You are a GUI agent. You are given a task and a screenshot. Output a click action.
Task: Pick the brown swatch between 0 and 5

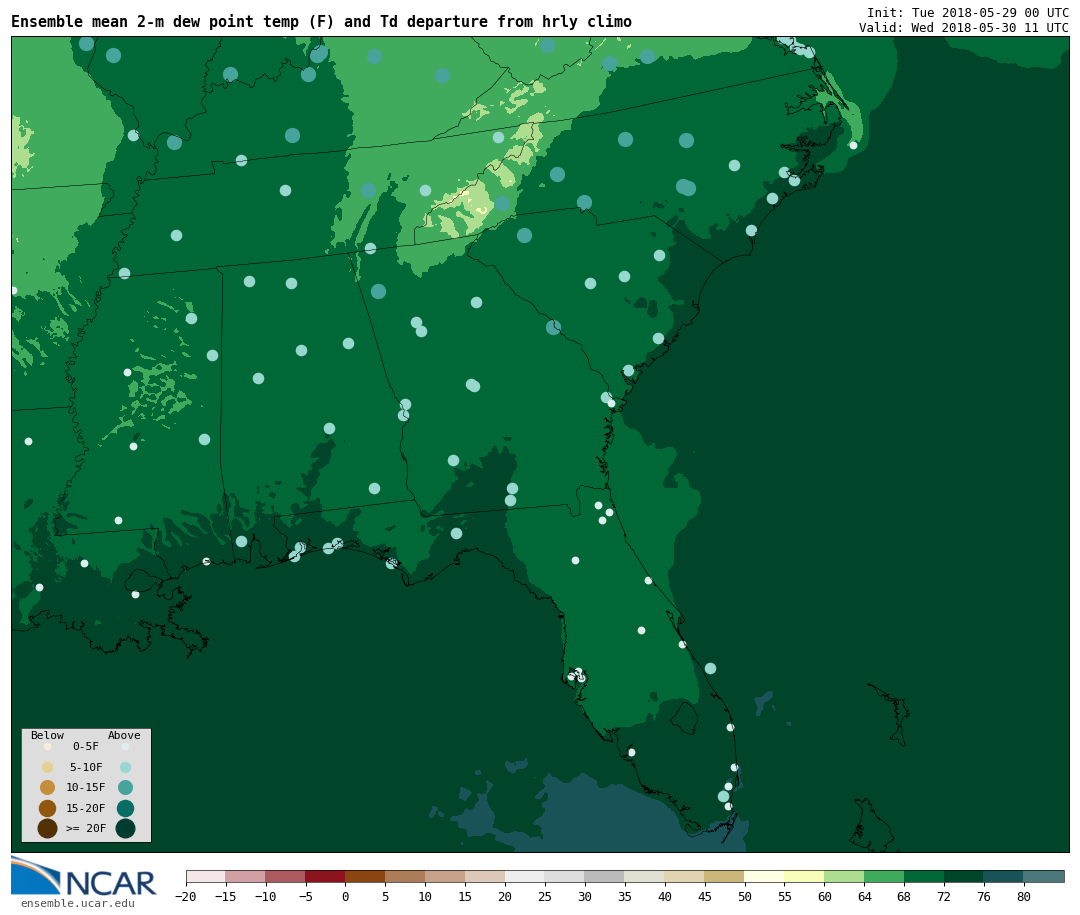[366, 876]
